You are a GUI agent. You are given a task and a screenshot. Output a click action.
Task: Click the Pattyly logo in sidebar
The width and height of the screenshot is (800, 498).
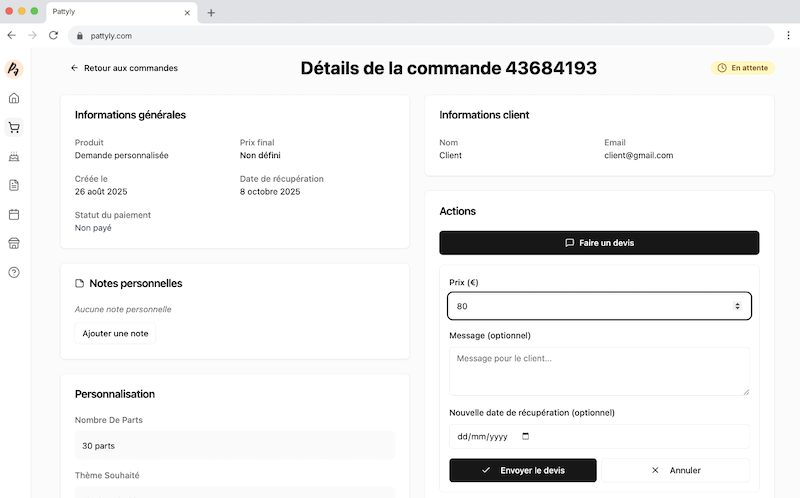coord(14,69)
